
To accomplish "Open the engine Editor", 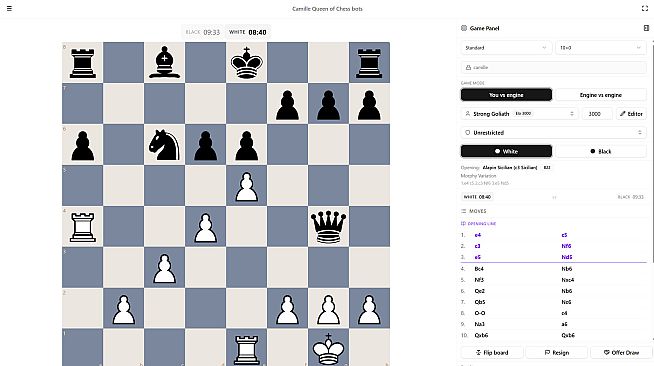I will click(631, 113).
